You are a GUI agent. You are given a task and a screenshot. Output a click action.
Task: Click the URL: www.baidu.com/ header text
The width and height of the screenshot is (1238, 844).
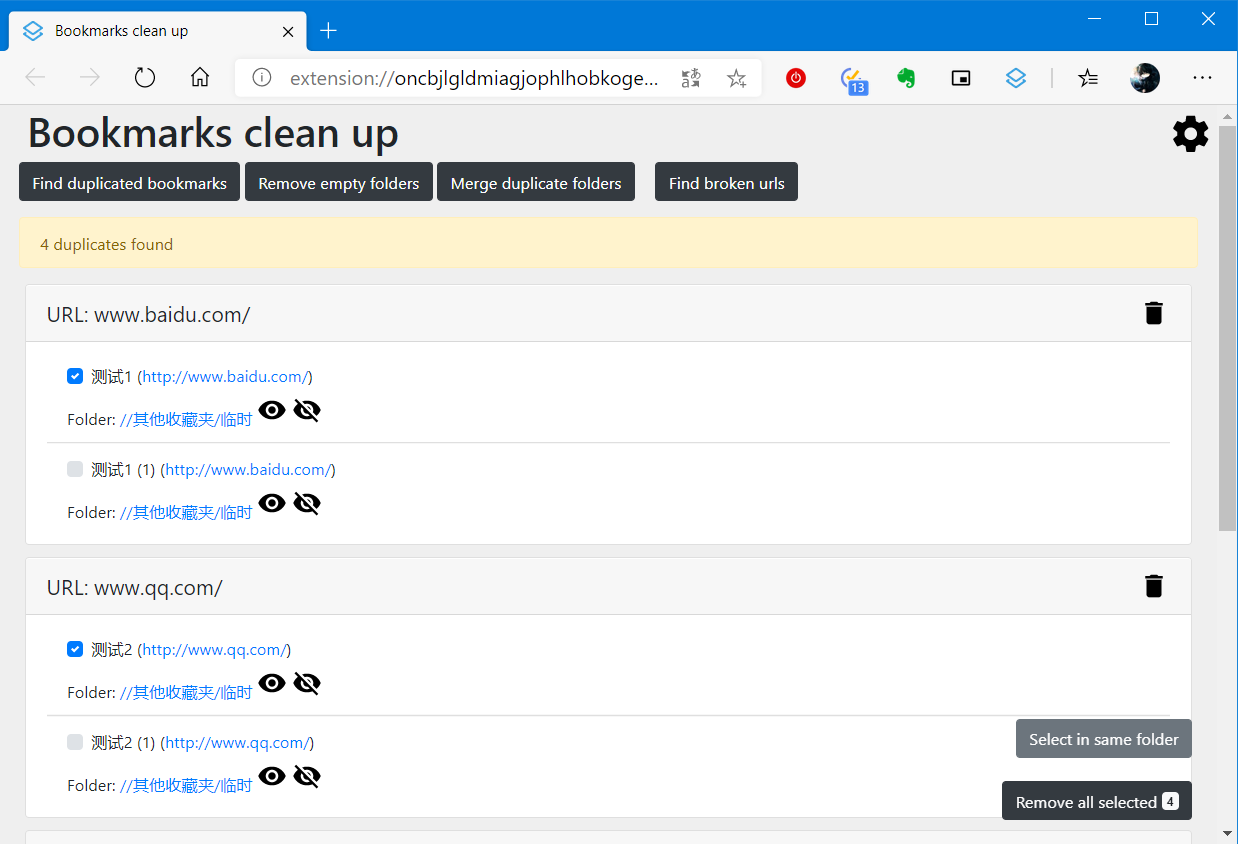pos(148,315)
